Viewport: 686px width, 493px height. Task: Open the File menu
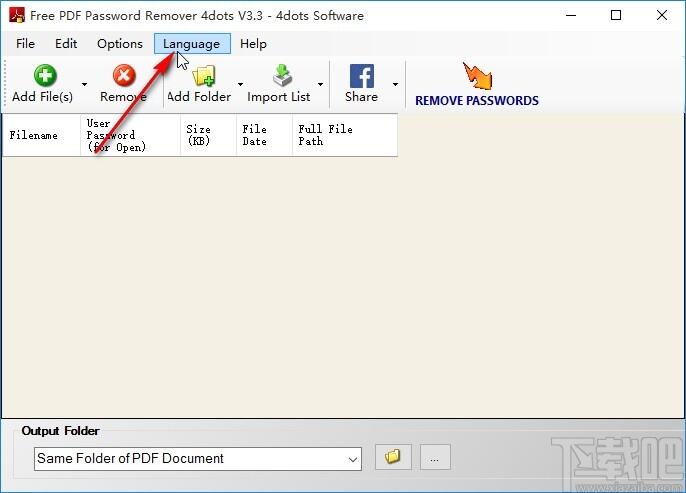tap(25, 44)
